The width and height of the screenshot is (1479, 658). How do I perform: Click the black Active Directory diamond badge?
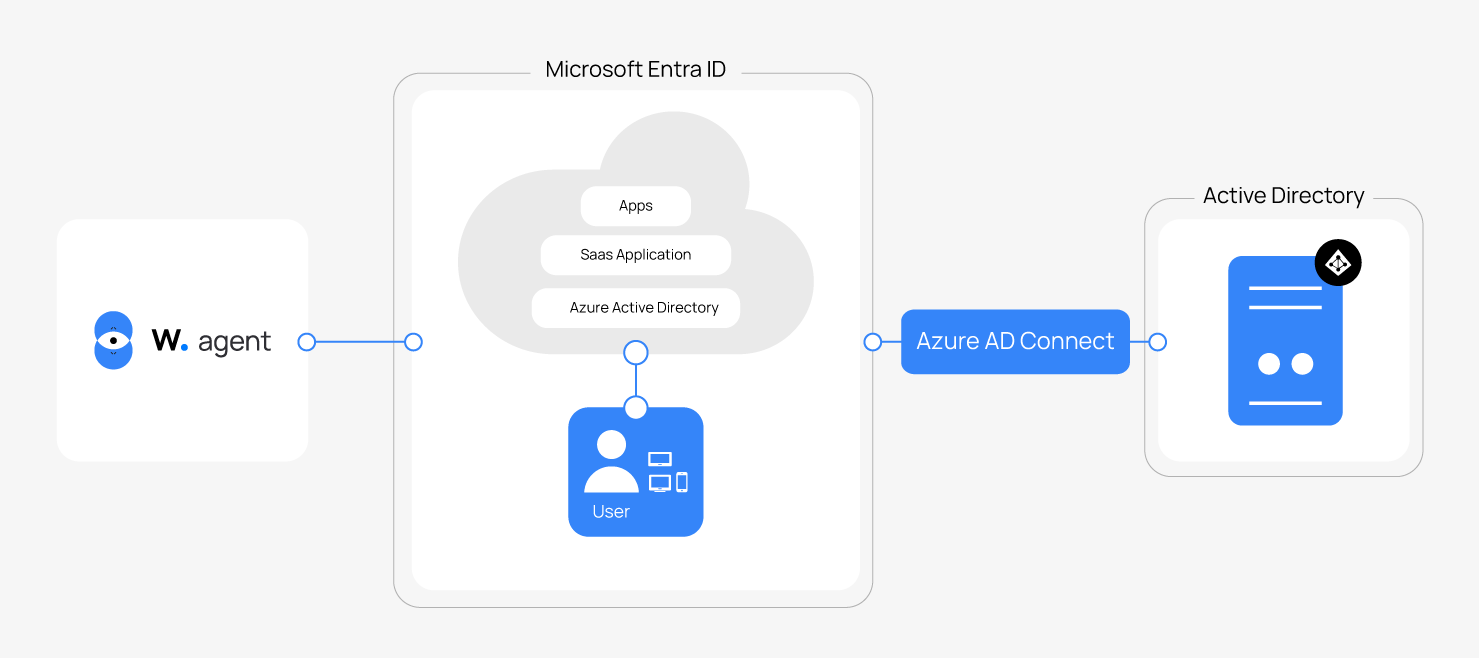pyautogui.click(x=1338, y=263)
